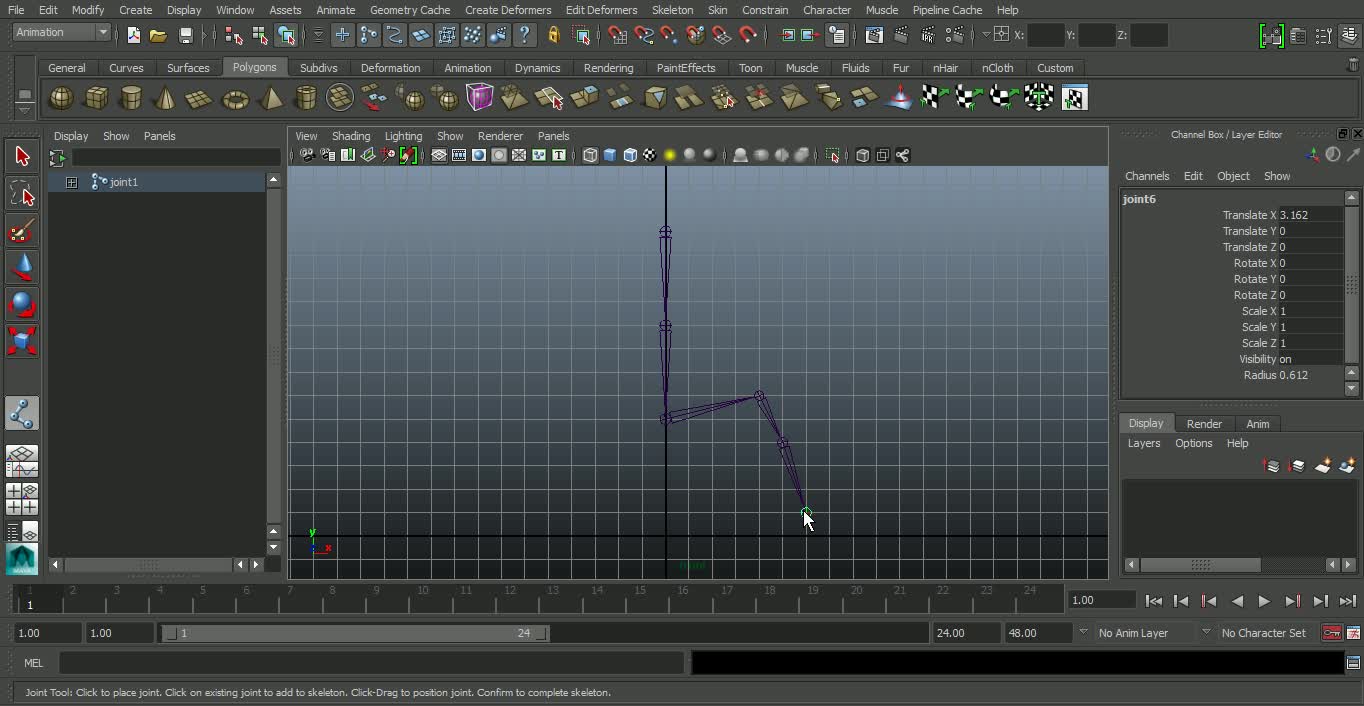Start an IPR render

tap(928, 35)
